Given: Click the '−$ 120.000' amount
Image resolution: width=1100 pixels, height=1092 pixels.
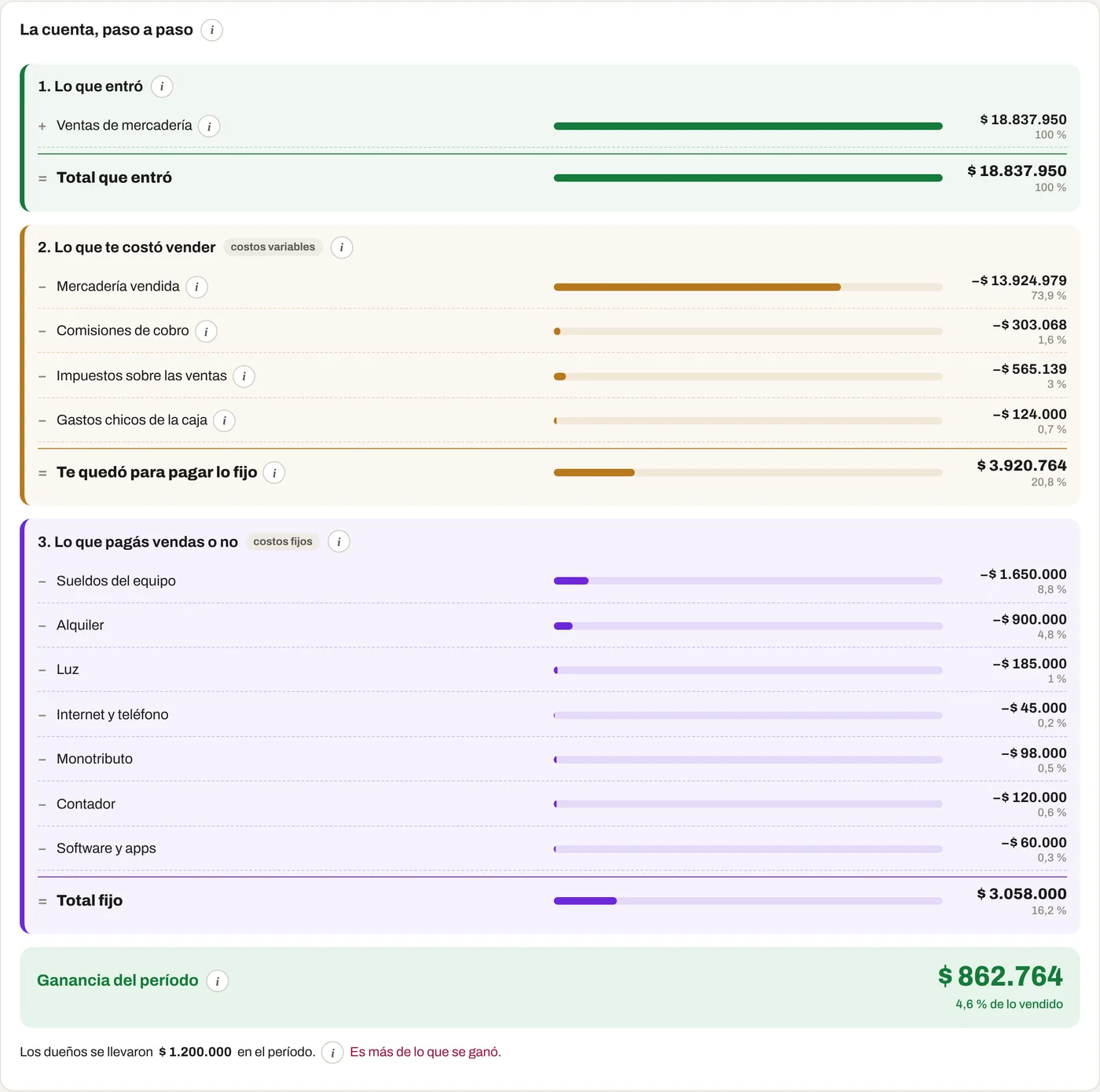Looking at the screenshot, I should click(x=1029, y=797).
